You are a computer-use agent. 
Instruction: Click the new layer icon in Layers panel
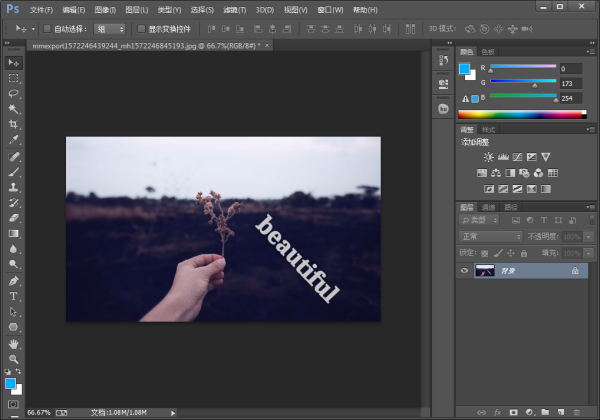coord(561,412)
